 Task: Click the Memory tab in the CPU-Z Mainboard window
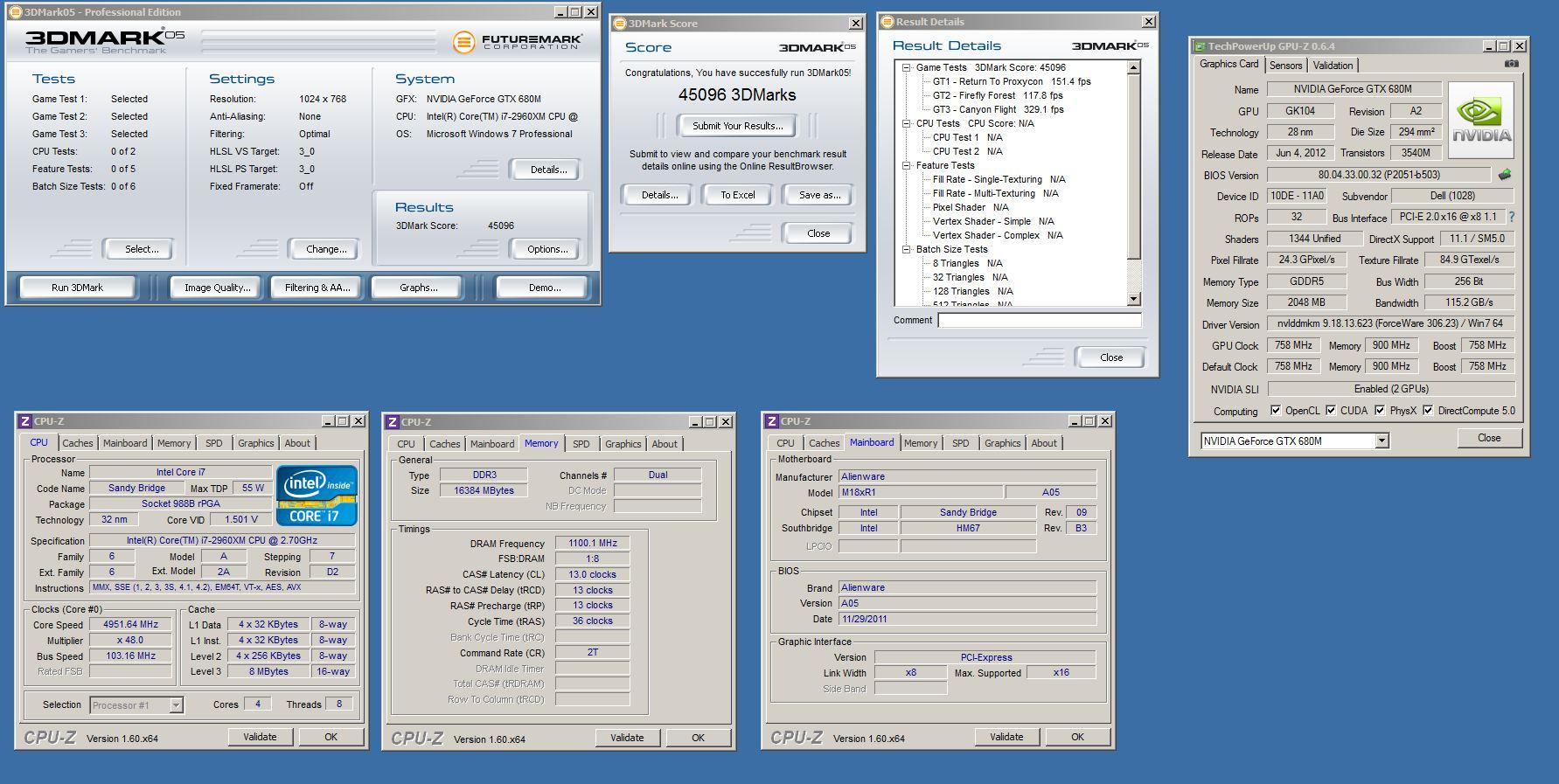coord(921,443)
